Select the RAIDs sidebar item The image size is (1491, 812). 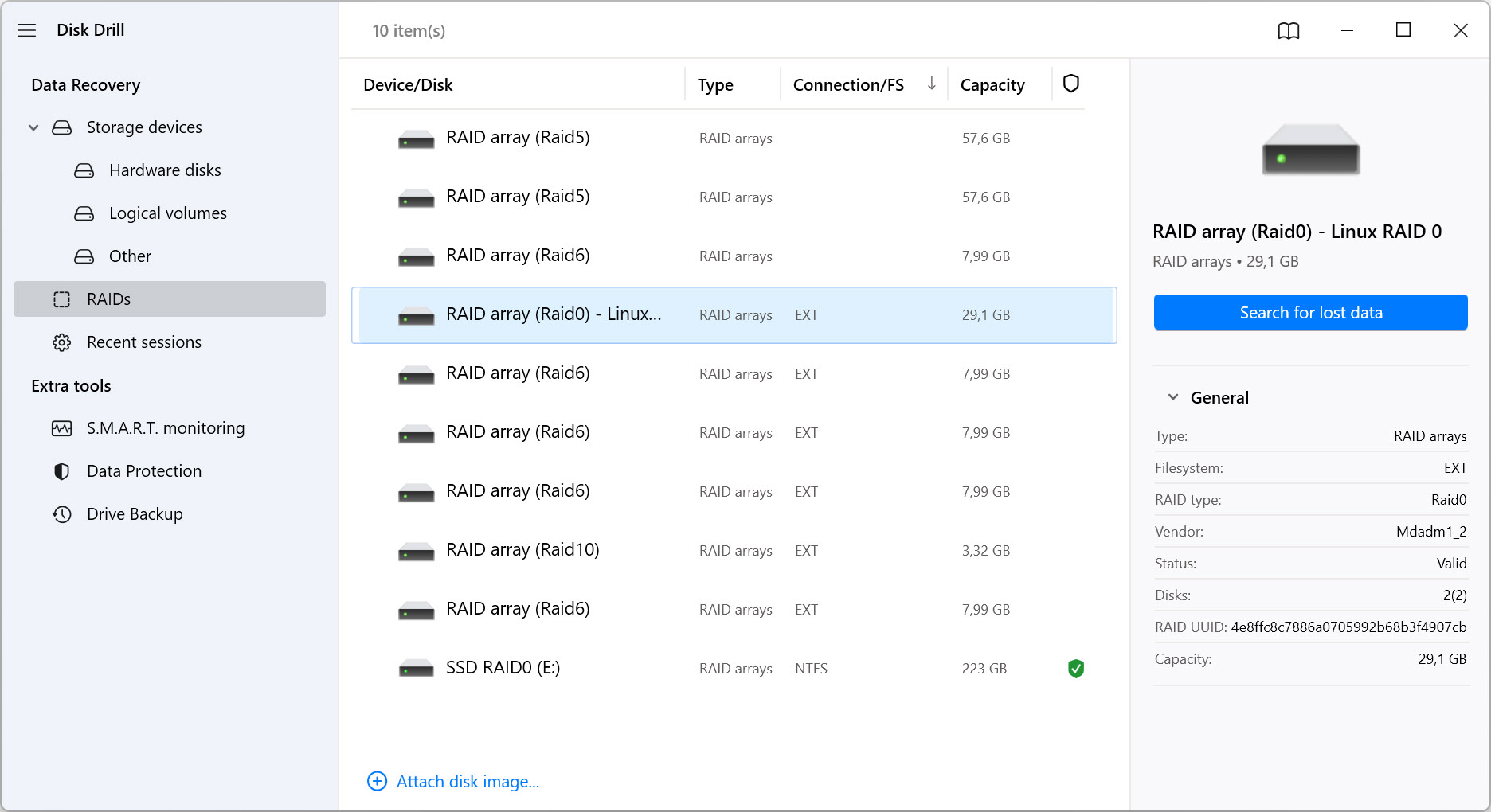coord(170,299)
